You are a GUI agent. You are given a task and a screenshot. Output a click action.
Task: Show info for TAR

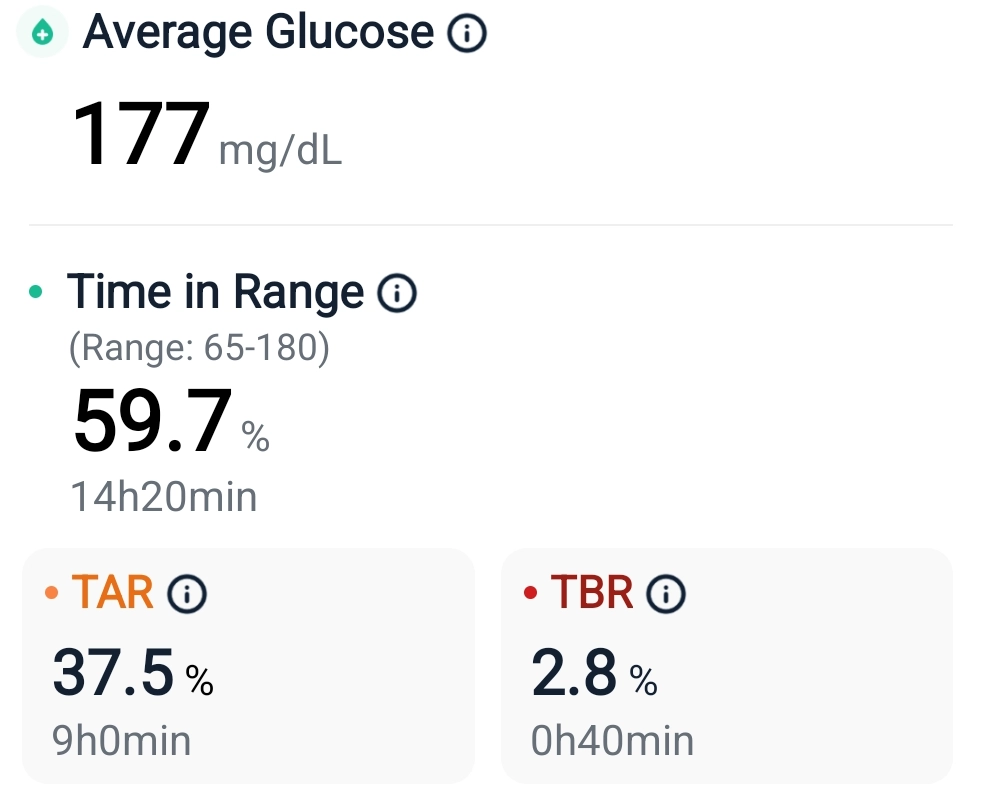tap(187, 594)
